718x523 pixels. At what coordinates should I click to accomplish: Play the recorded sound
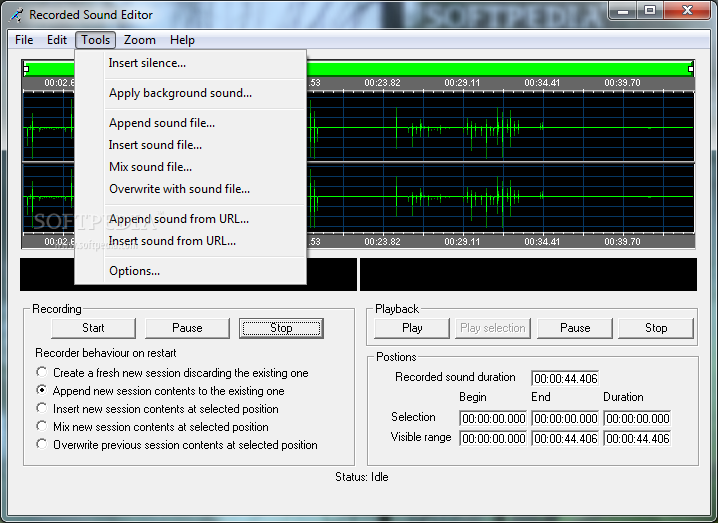tap(412, 328)
